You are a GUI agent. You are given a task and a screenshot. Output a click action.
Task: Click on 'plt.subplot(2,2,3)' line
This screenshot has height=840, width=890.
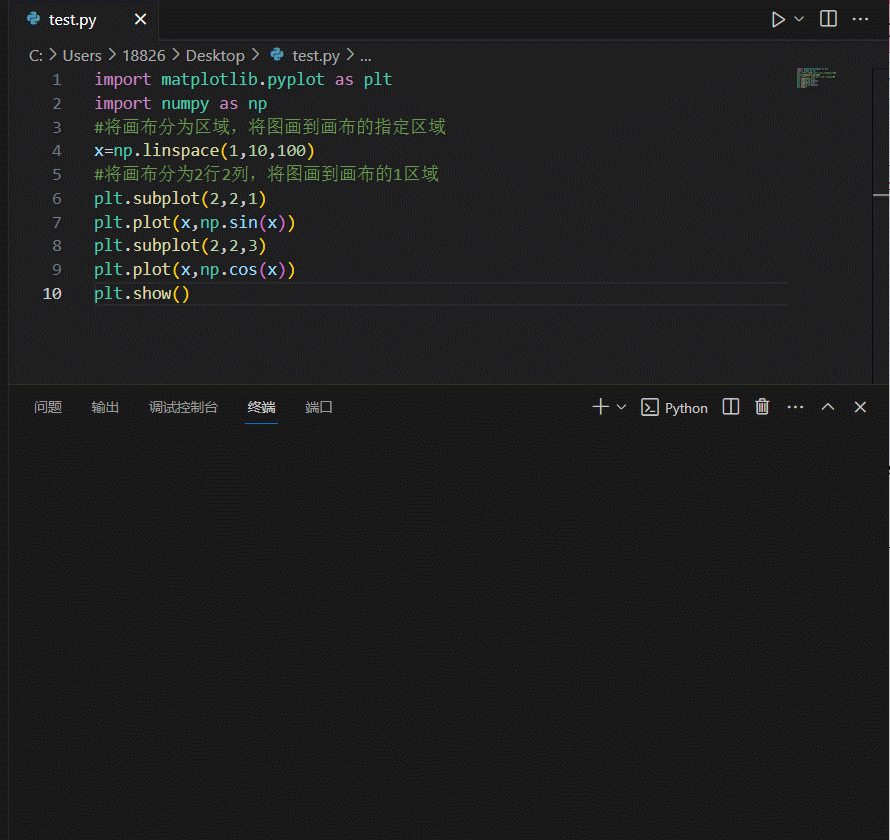point(180,246)
